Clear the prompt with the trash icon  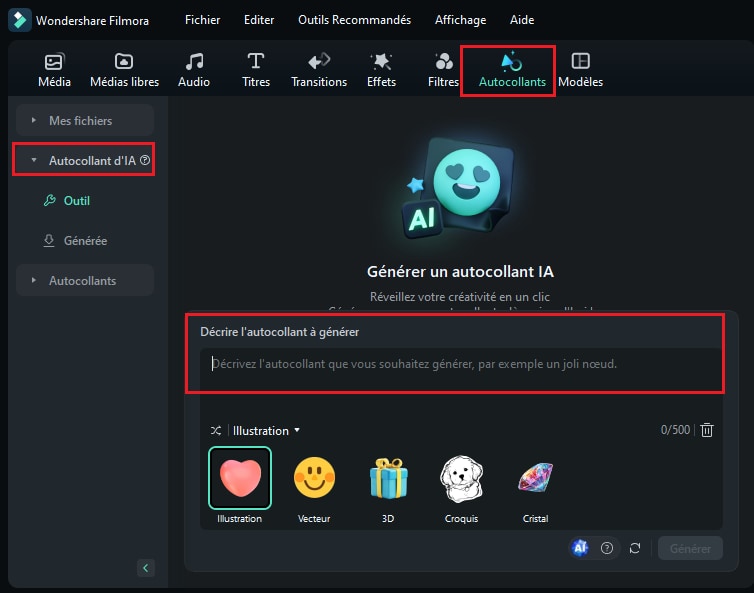point(706,429)
